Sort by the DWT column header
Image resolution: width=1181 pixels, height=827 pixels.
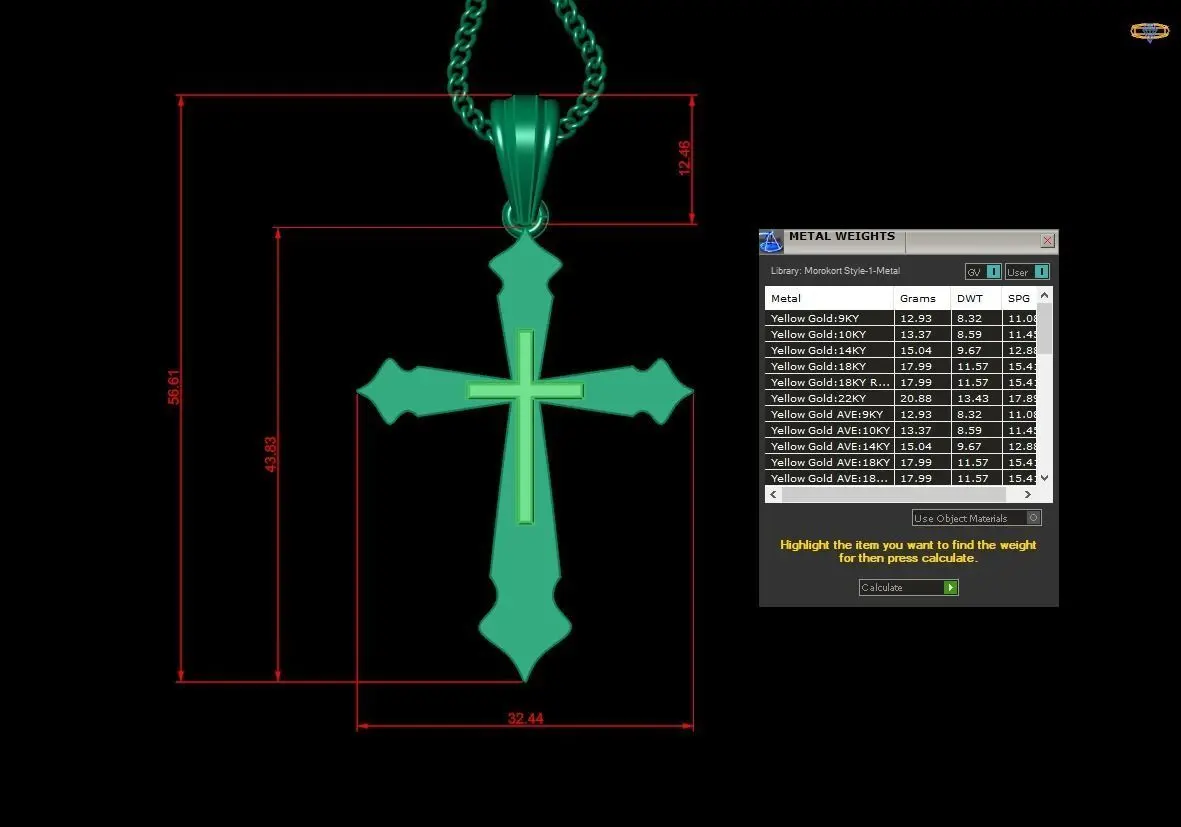point(976,298)
